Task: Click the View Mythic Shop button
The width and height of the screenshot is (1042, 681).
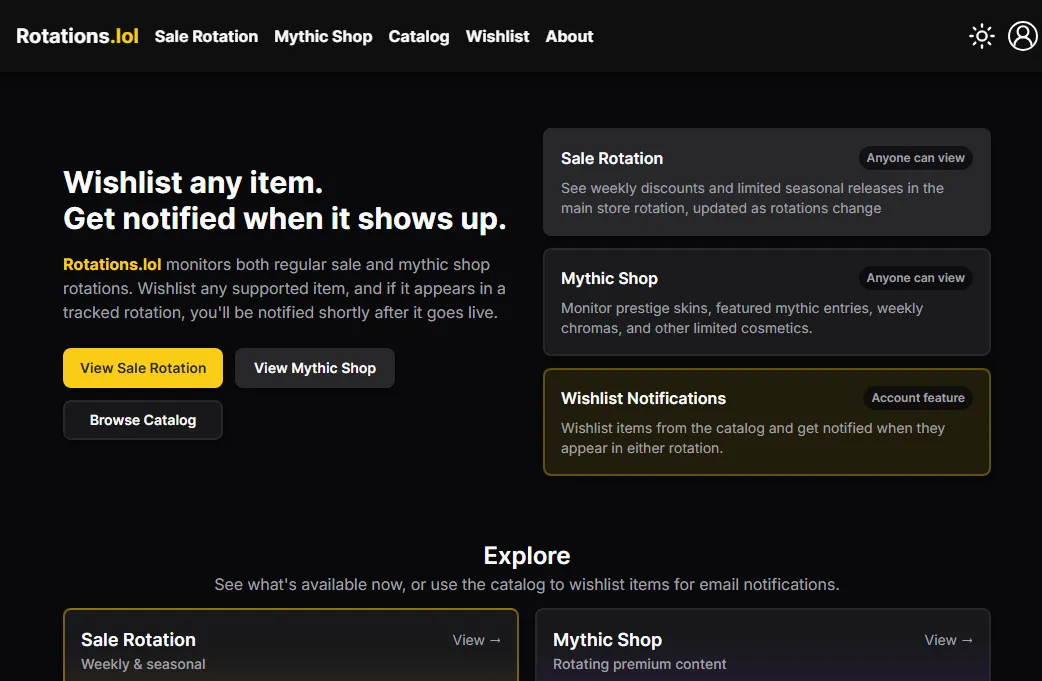Action: click(314, 368)
